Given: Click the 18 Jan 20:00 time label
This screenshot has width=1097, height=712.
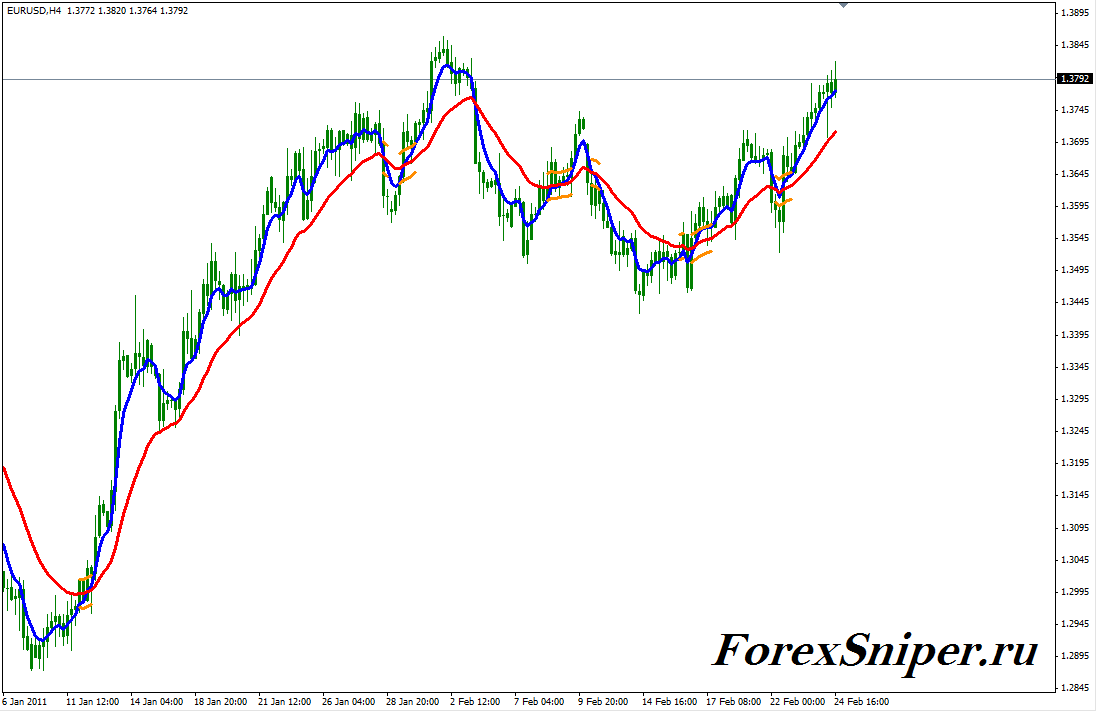Looking at the screenshot, I should point(220,702).
